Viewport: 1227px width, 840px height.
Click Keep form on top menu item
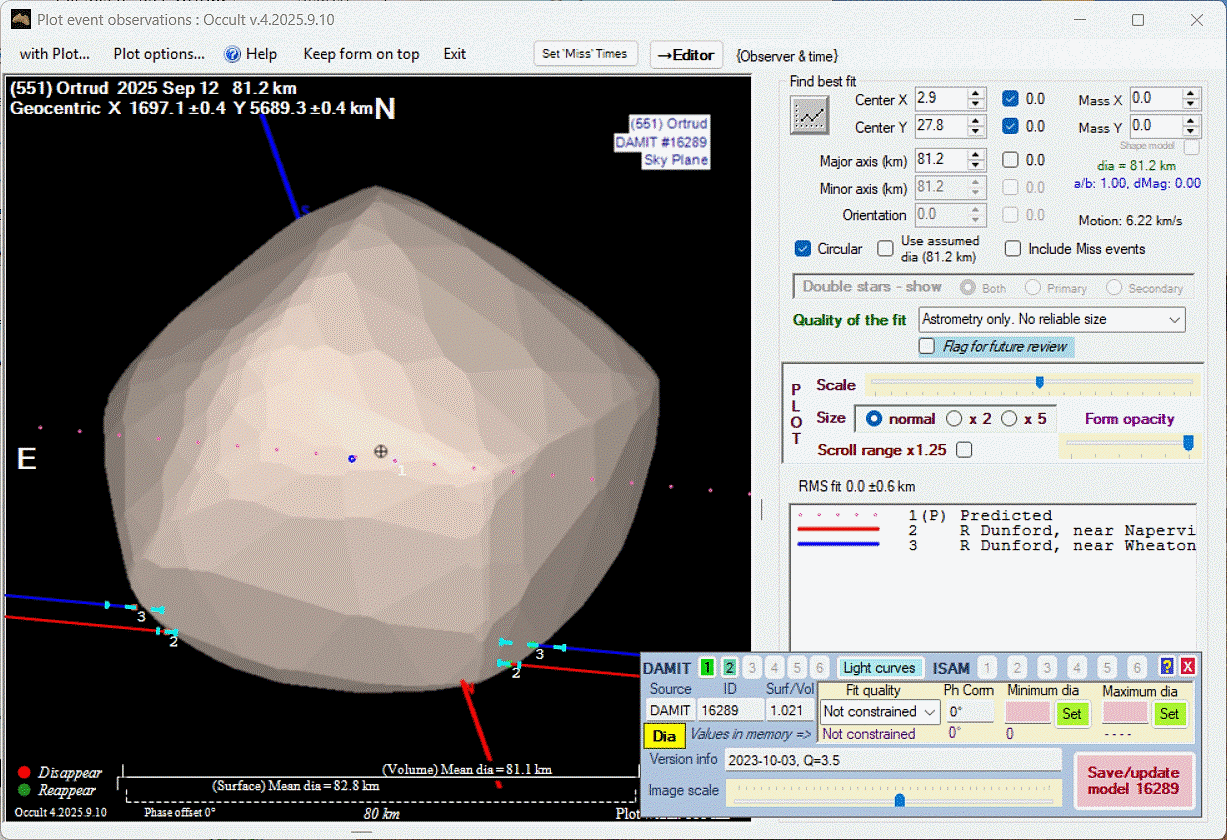(x=361, y=54)
